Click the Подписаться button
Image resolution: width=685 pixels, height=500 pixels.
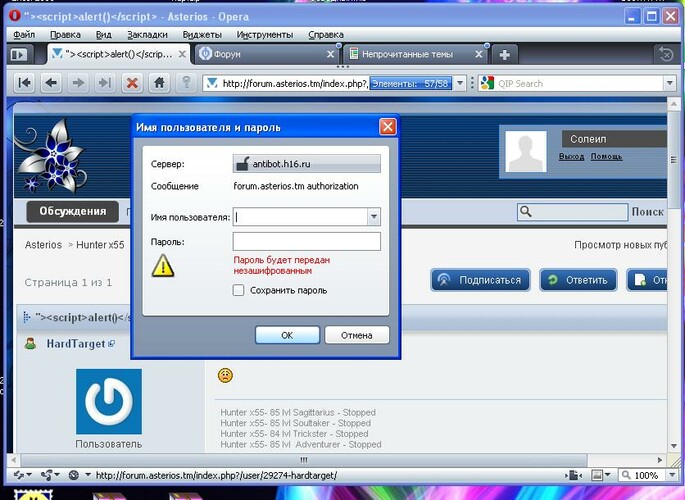(x=480, y=280)
